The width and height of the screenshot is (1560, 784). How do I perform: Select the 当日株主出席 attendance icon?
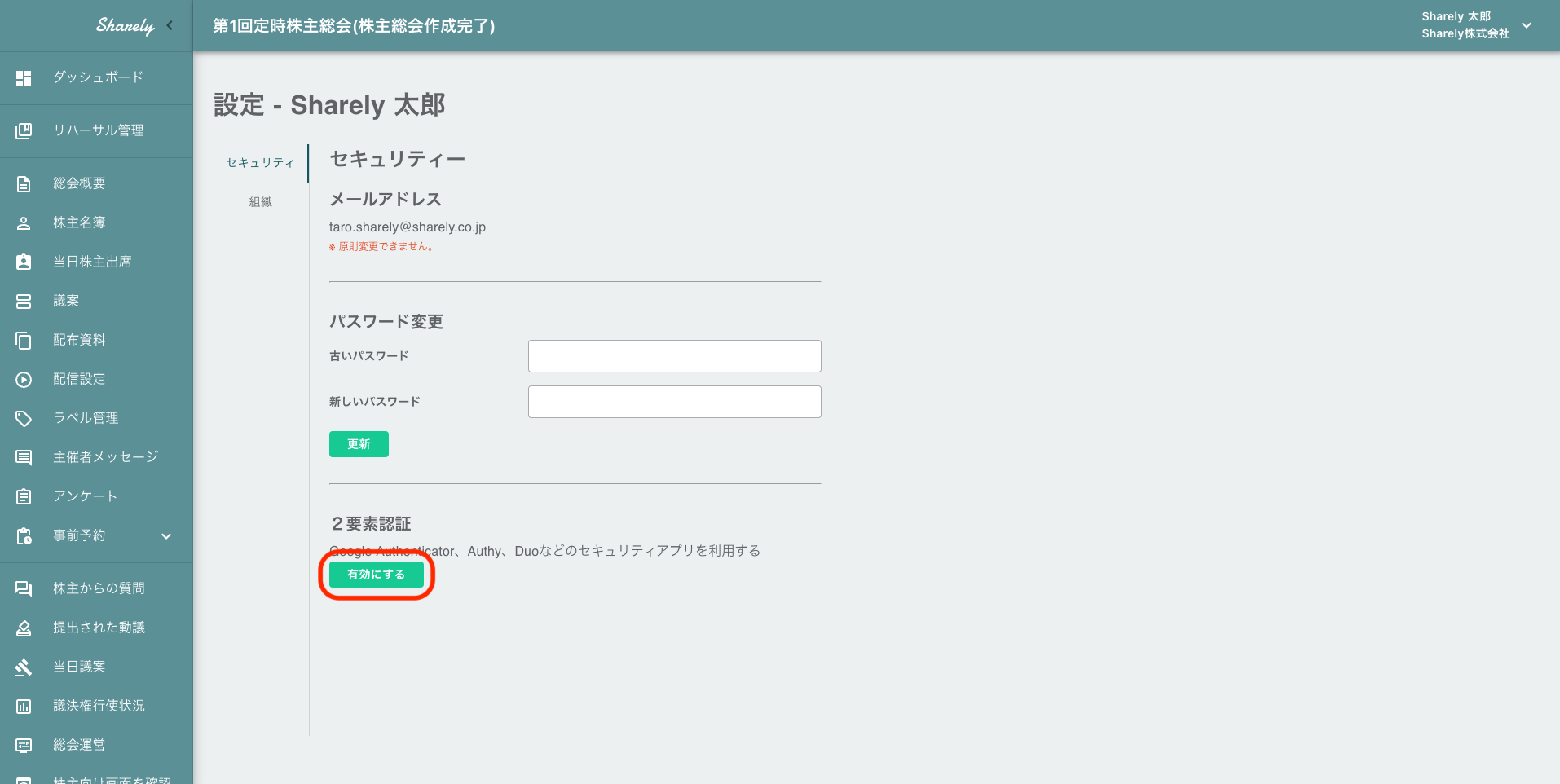tap(23, 261)
